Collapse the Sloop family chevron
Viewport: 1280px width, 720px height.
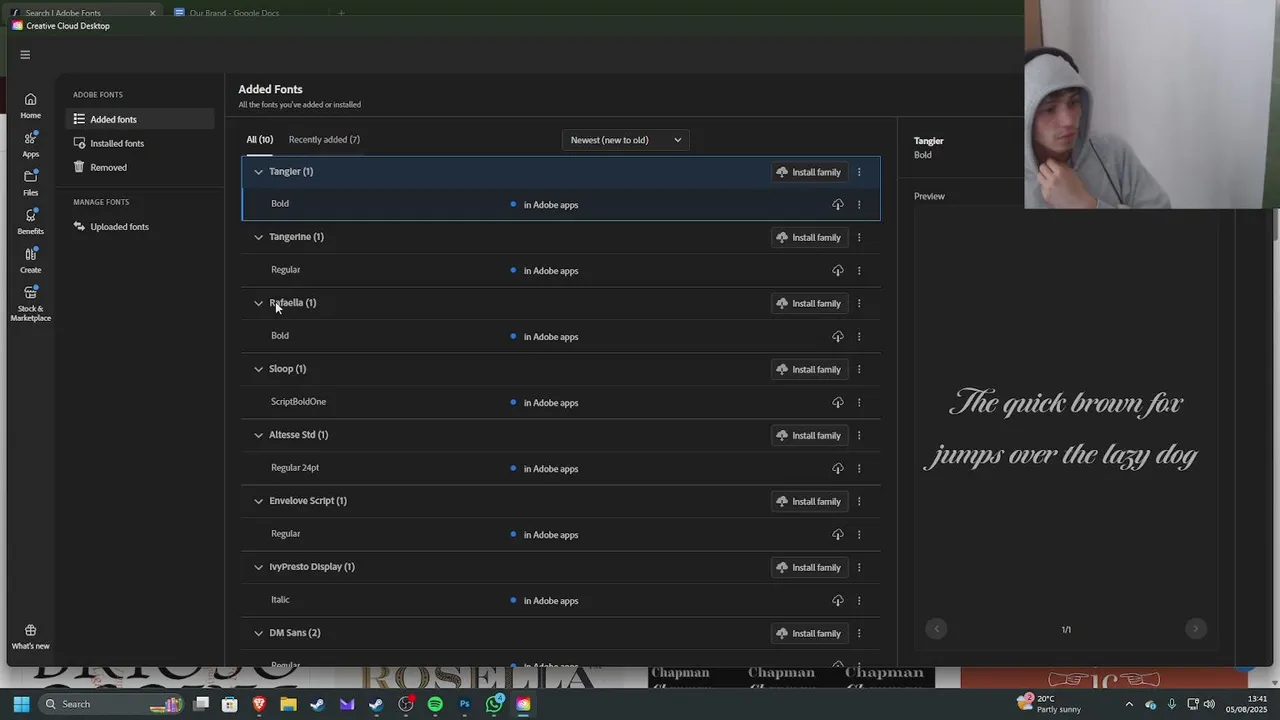[x=258, y=369]
